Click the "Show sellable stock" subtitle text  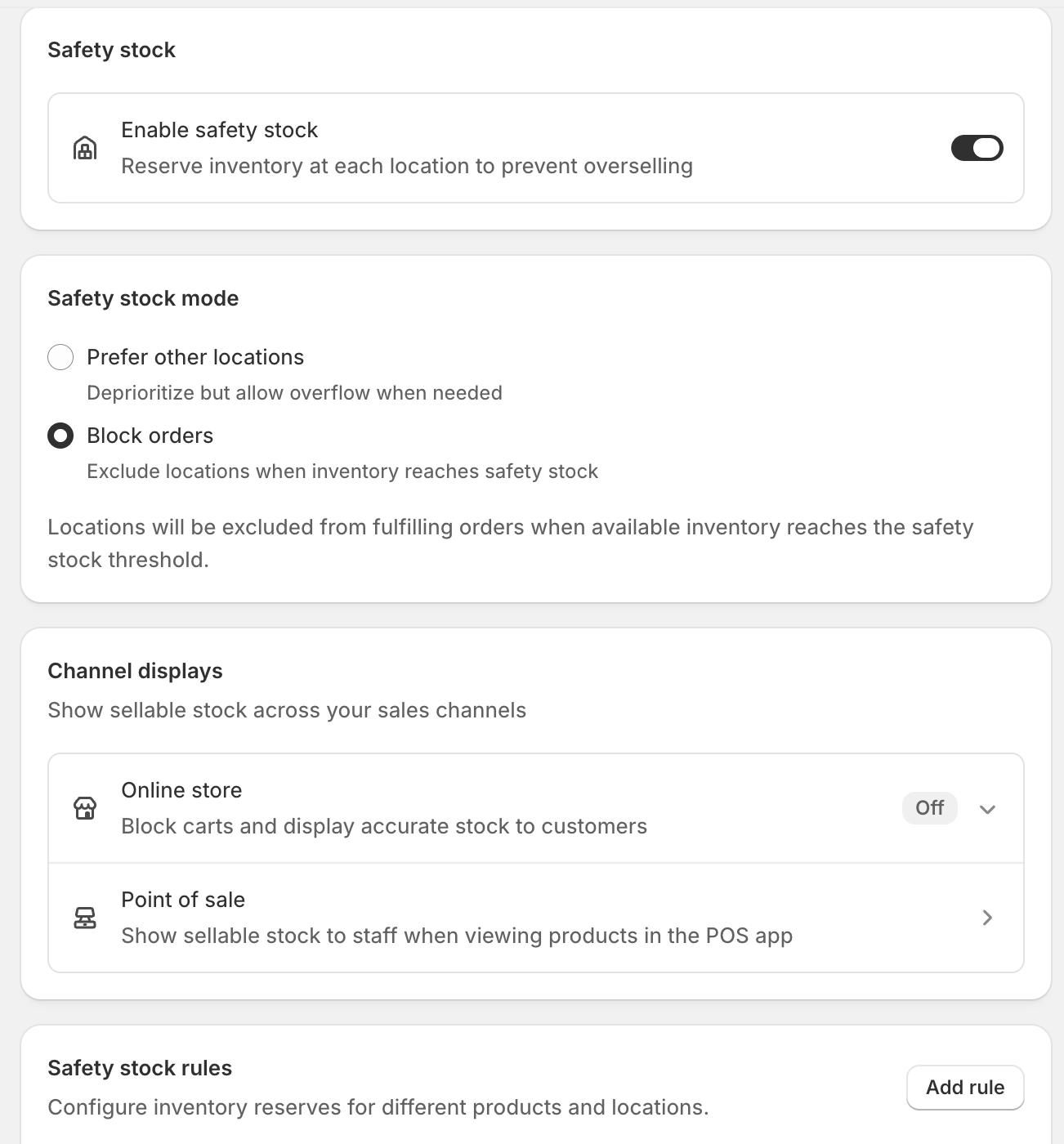point(287,709)
